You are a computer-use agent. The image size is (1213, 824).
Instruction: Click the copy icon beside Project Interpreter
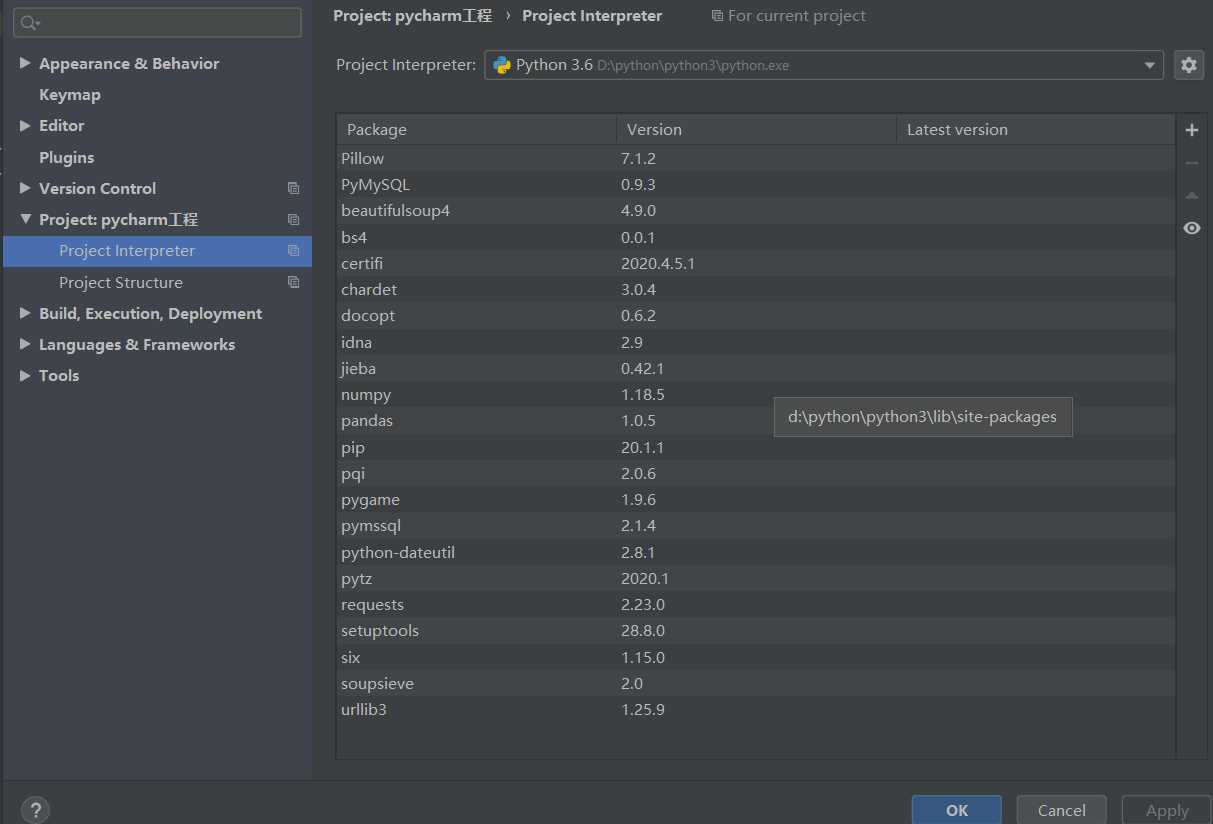tap(293, 251)
